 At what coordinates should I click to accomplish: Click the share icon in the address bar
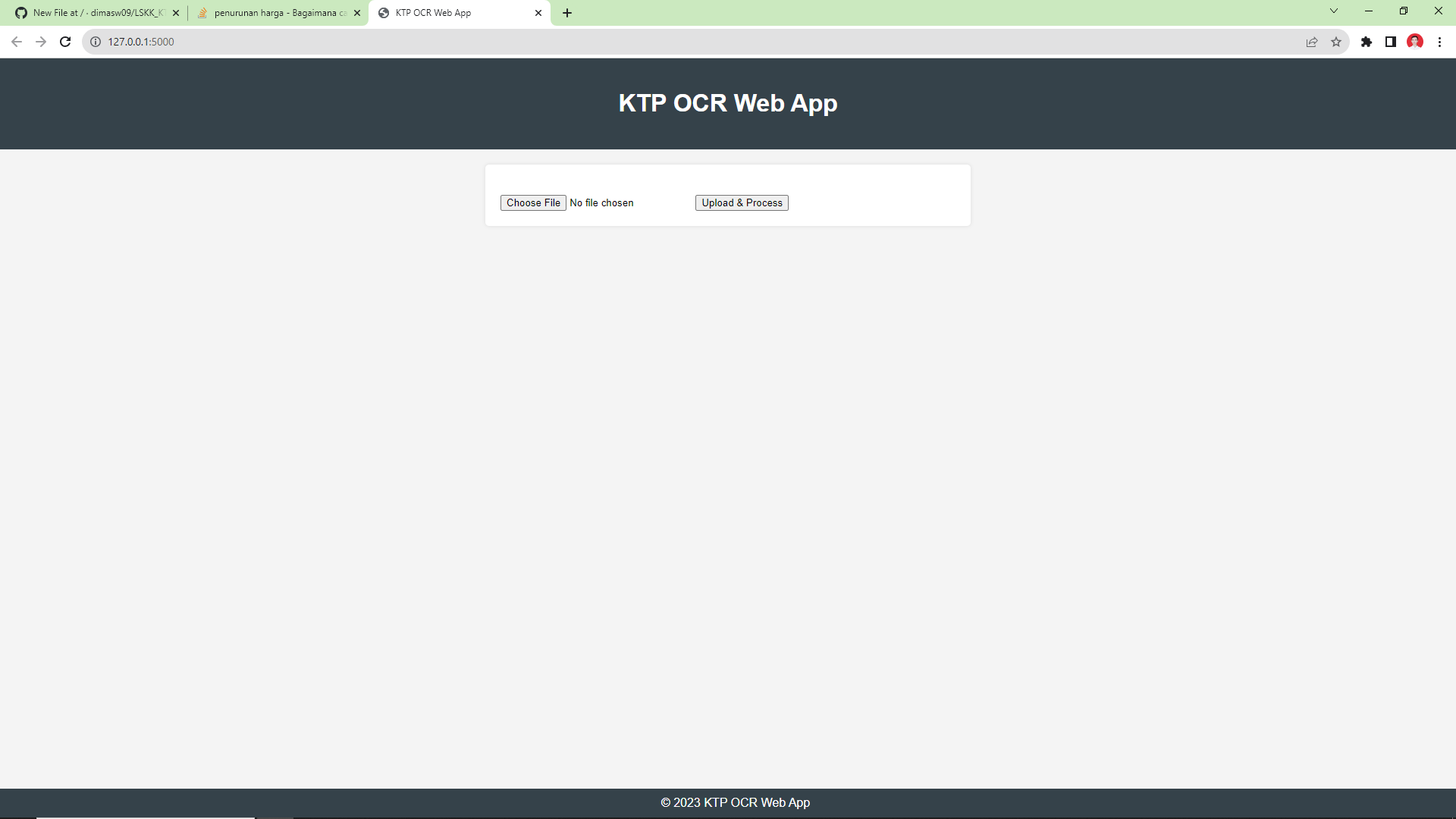coord(1311,42)
